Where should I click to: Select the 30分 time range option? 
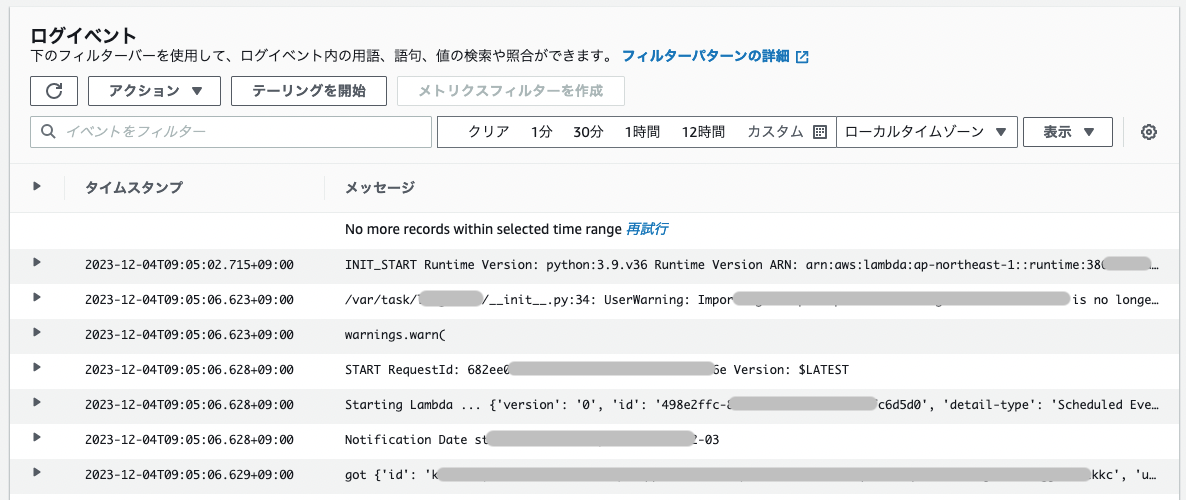[x=588, y=132]
